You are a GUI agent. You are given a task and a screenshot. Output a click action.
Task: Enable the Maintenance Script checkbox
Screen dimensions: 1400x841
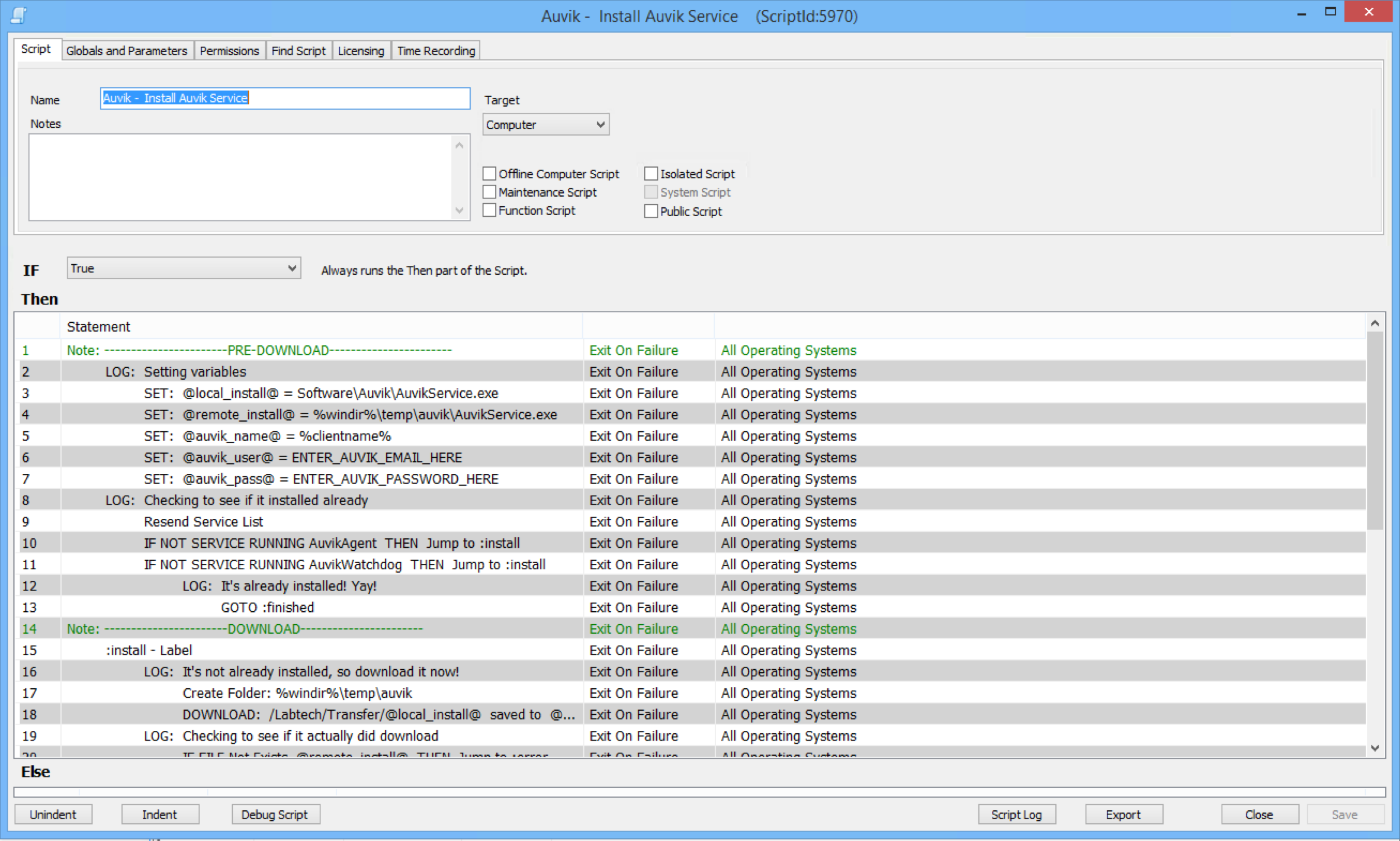point(489,192)
